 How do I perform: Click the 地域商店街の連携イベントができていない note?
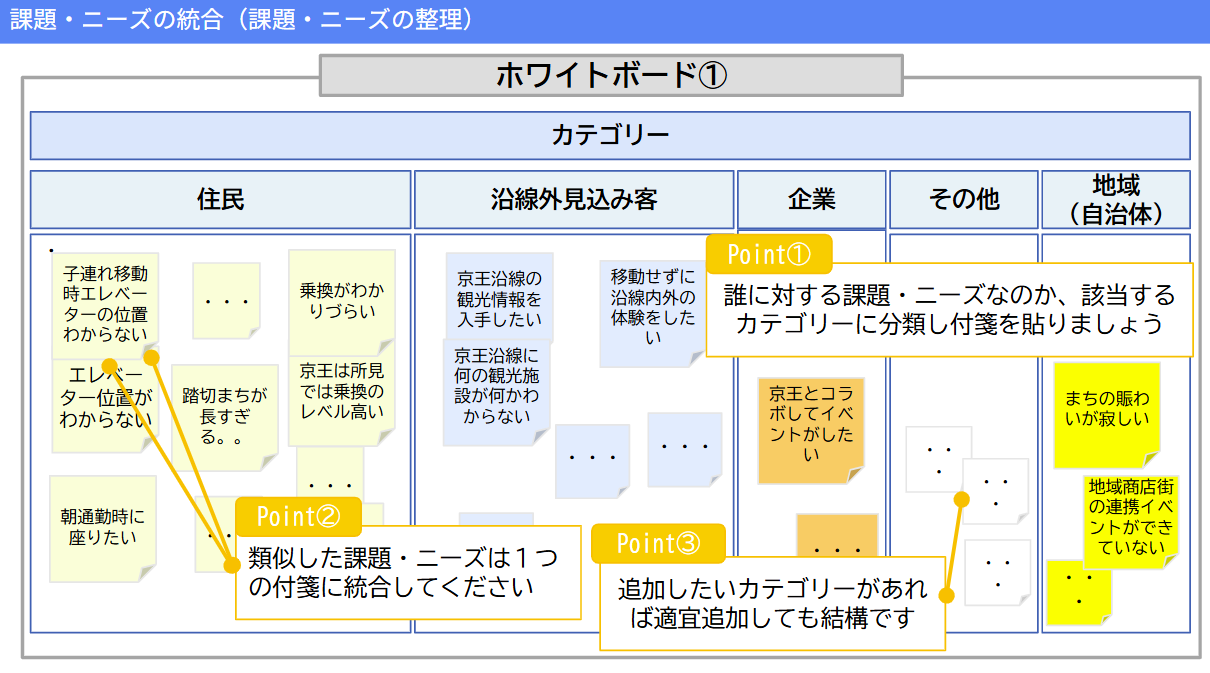tap(1130, 520)
